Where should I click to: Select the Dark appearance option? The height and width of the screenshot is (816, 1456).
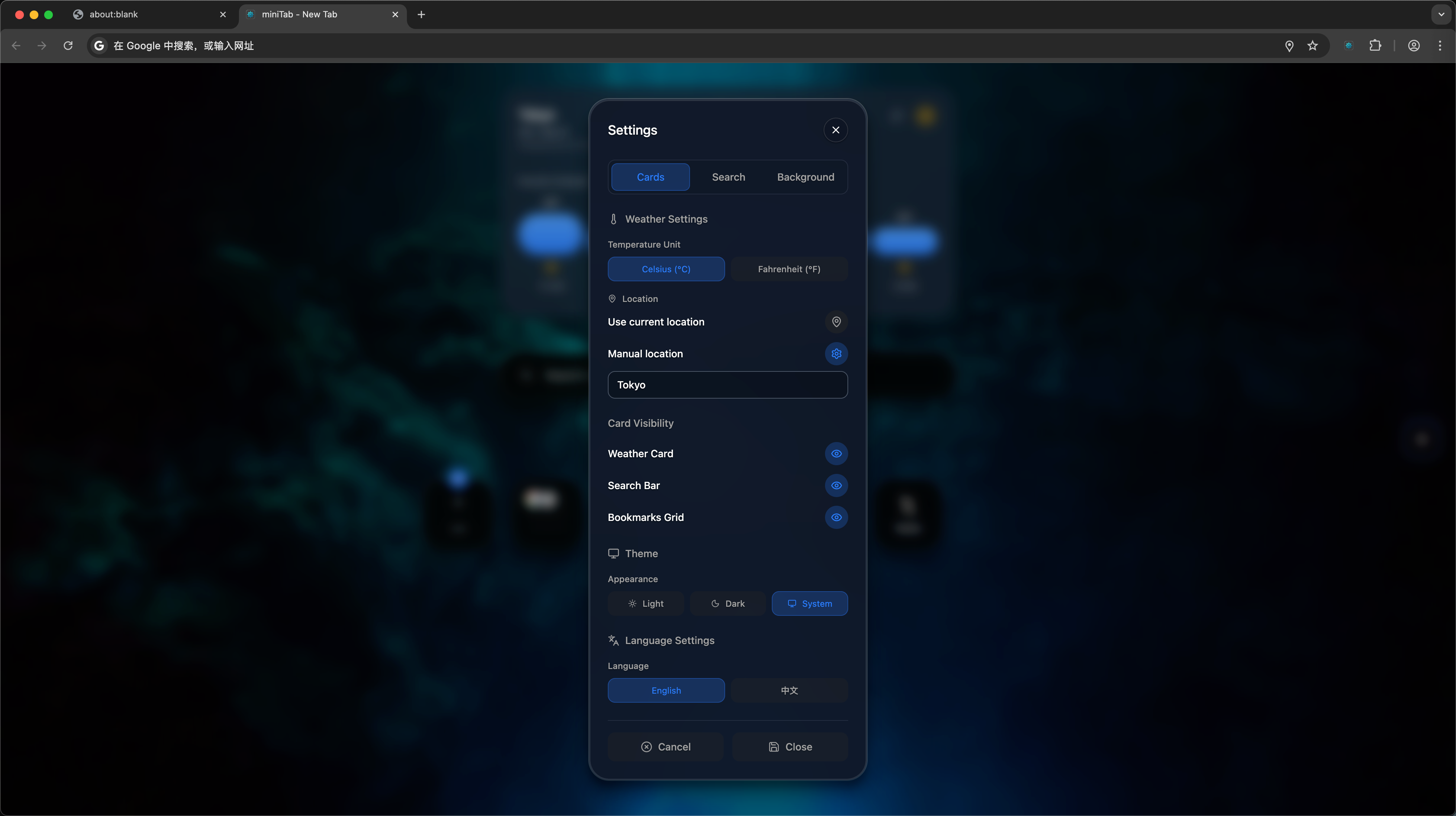[x=727, y=603]
